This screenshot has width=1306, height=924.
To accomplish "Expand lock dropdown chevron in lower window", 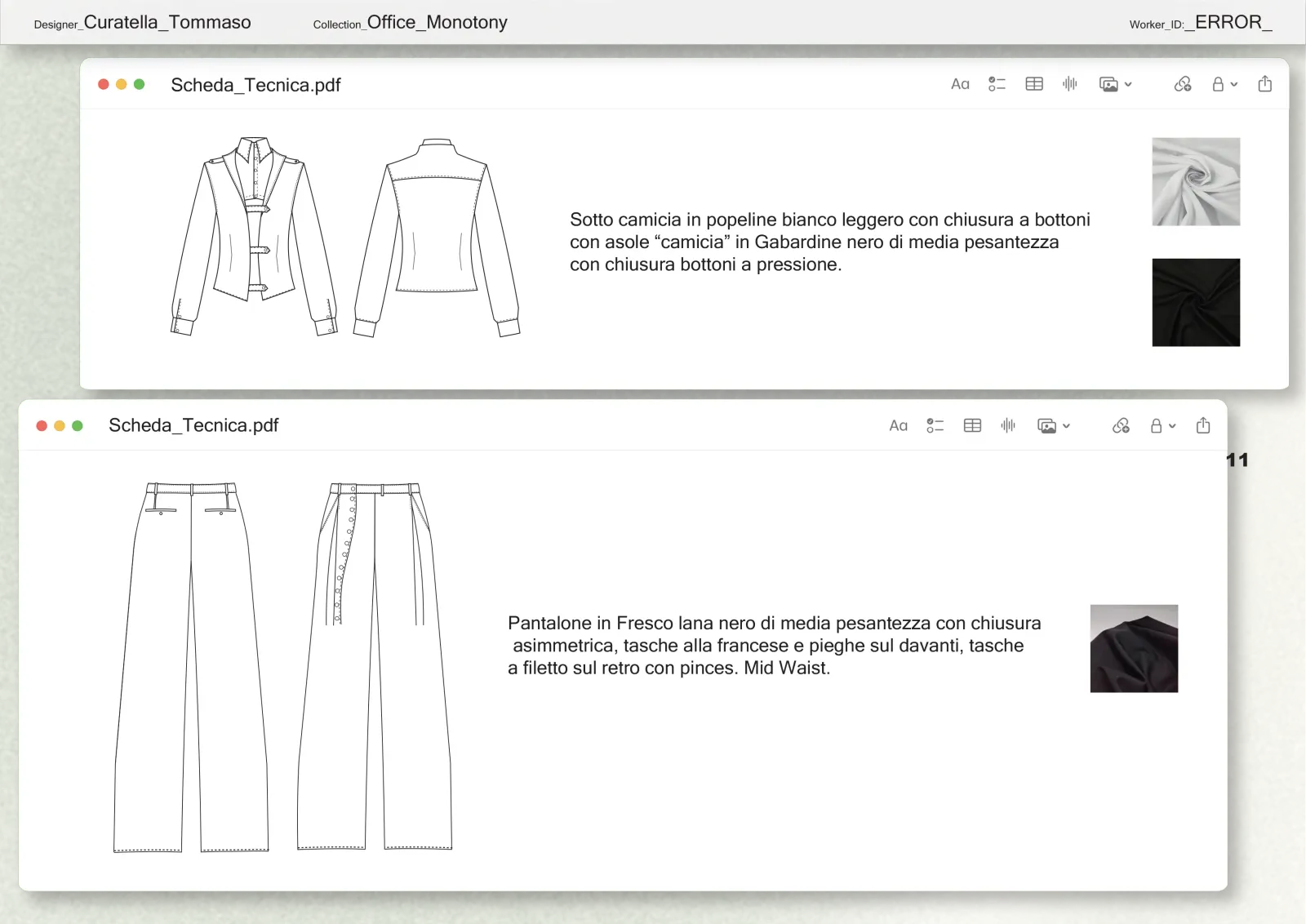I will tap(1172, 425).
